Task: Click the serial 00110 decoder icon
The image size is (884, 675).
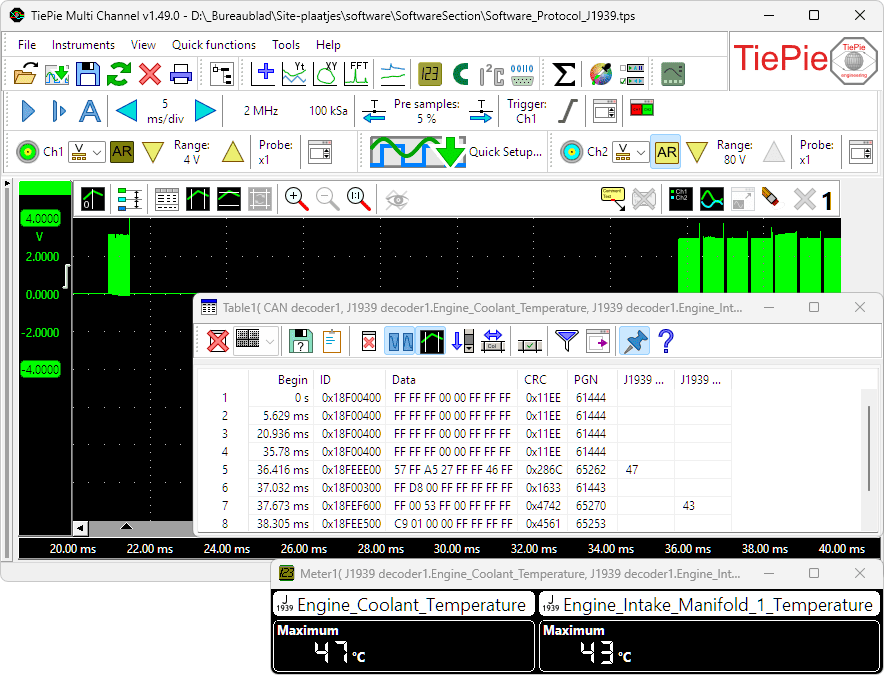Action: (x=522, y=74)
